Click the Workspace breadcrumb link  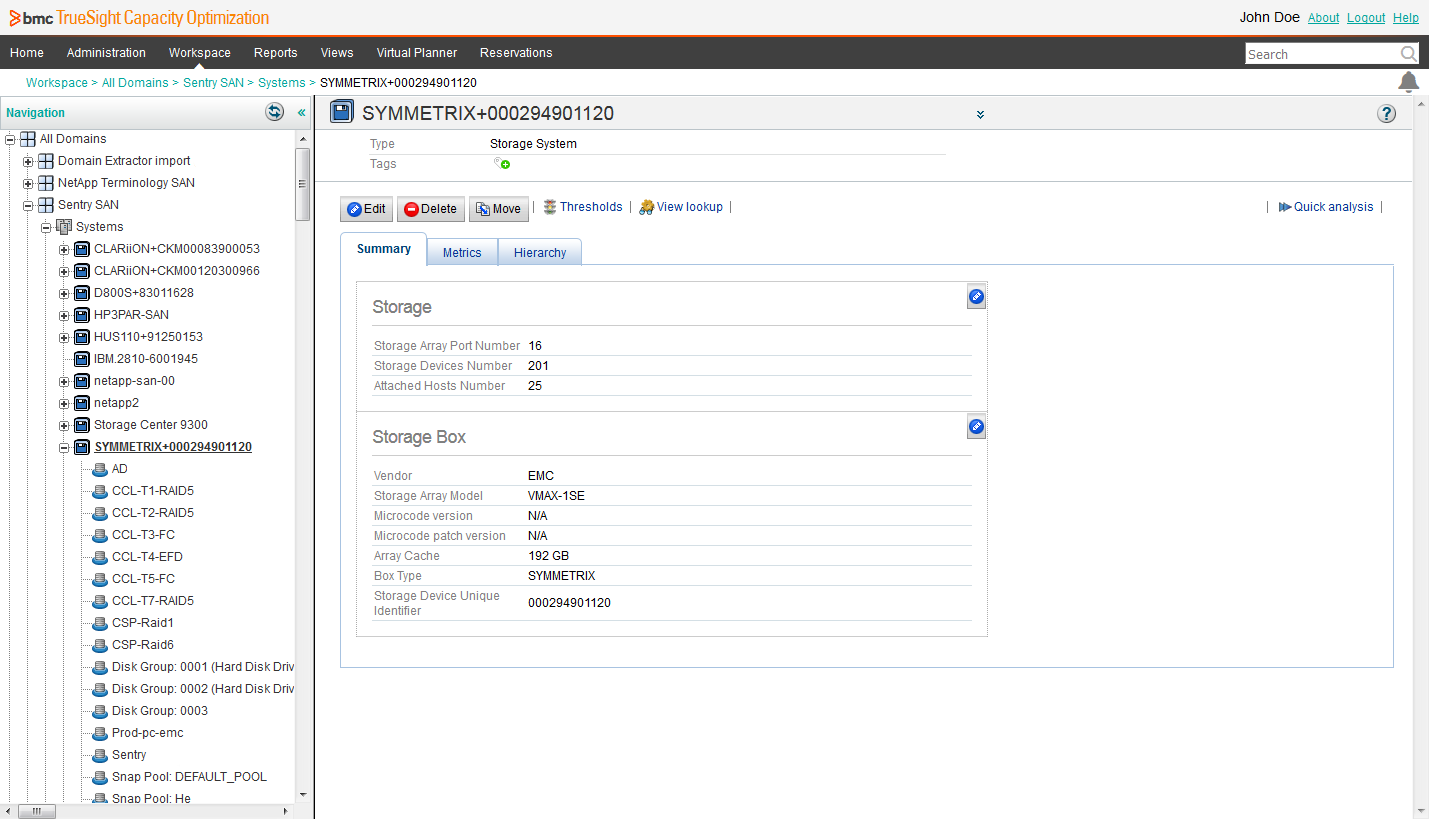[57, 83]
